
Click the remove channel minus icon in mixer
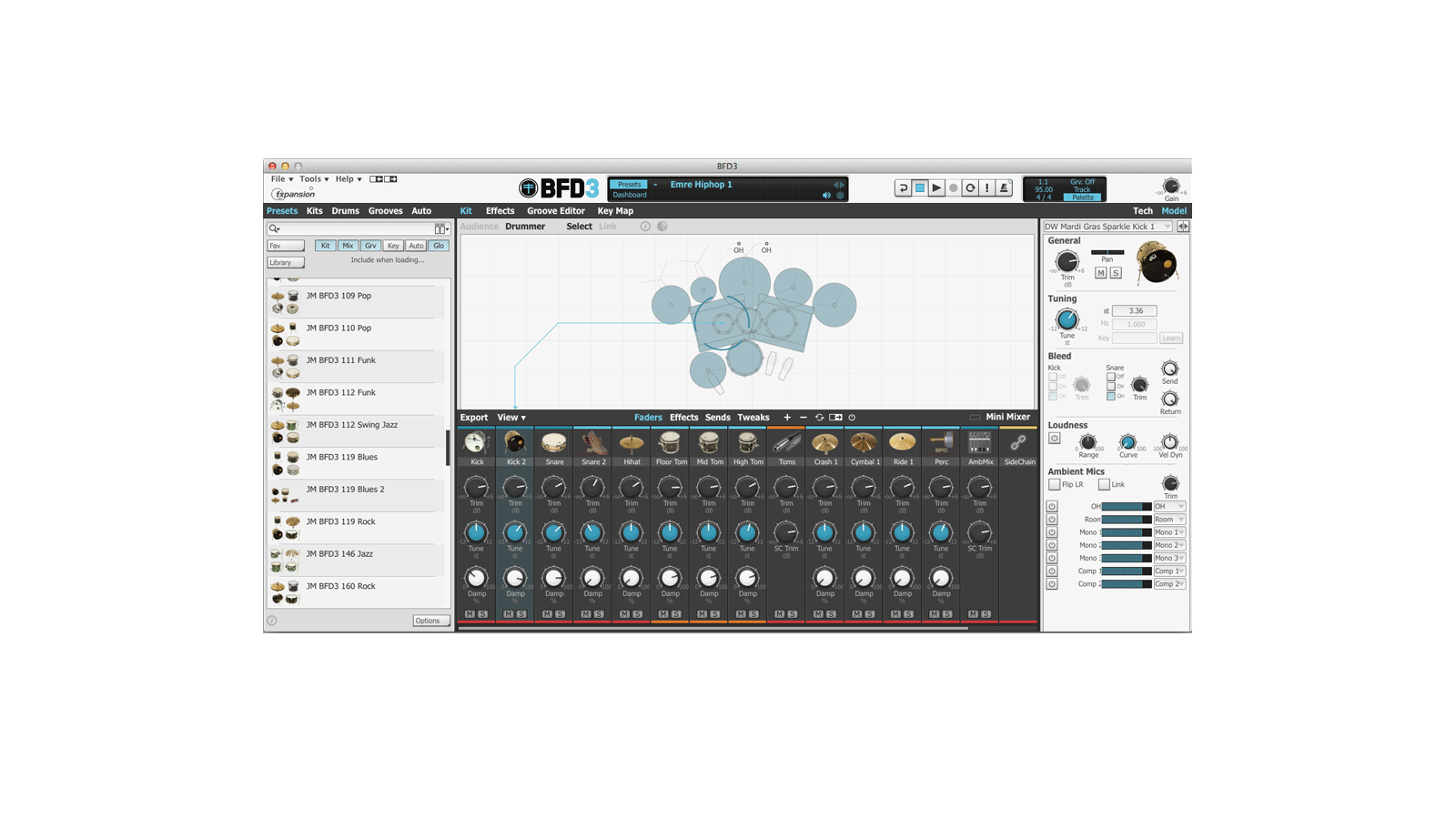(x=804, y=418)
